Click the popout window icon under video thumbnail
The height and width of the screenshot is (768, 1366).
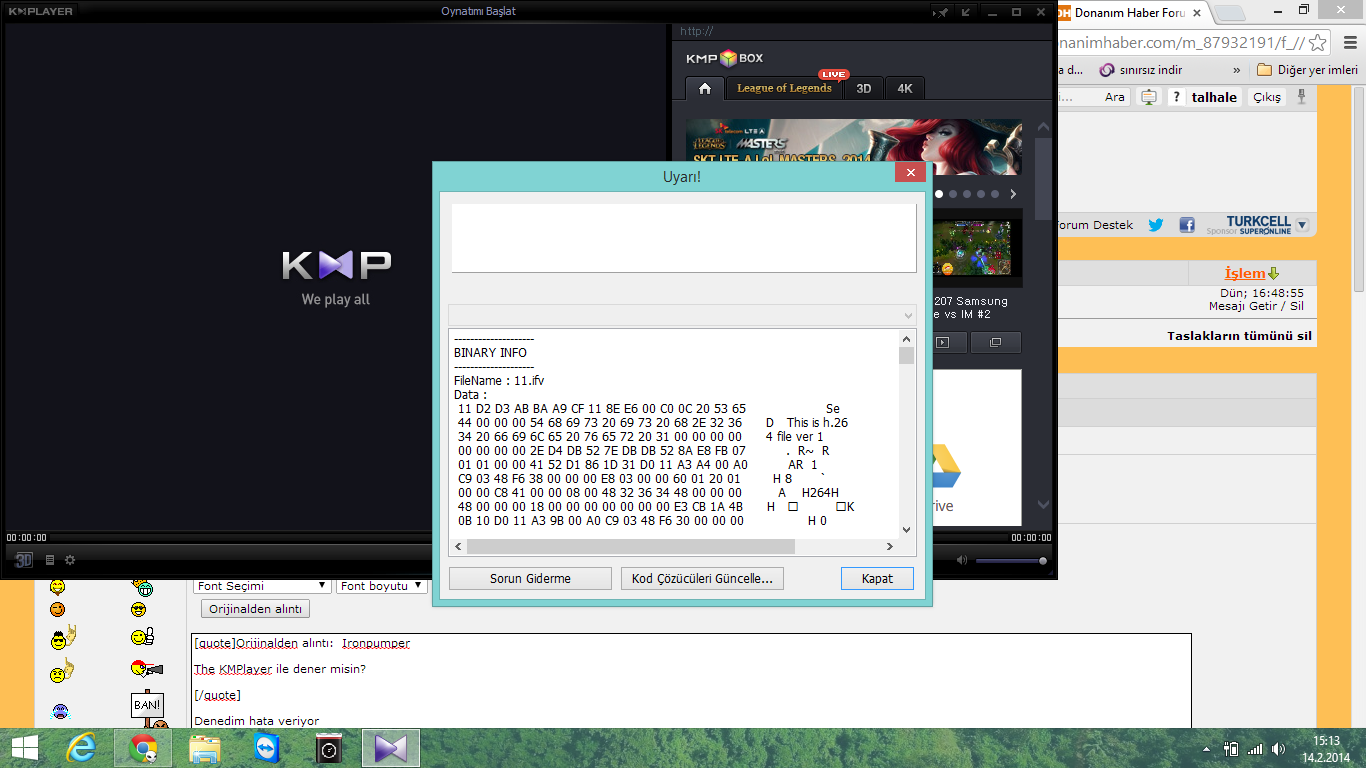coord(995,342)
